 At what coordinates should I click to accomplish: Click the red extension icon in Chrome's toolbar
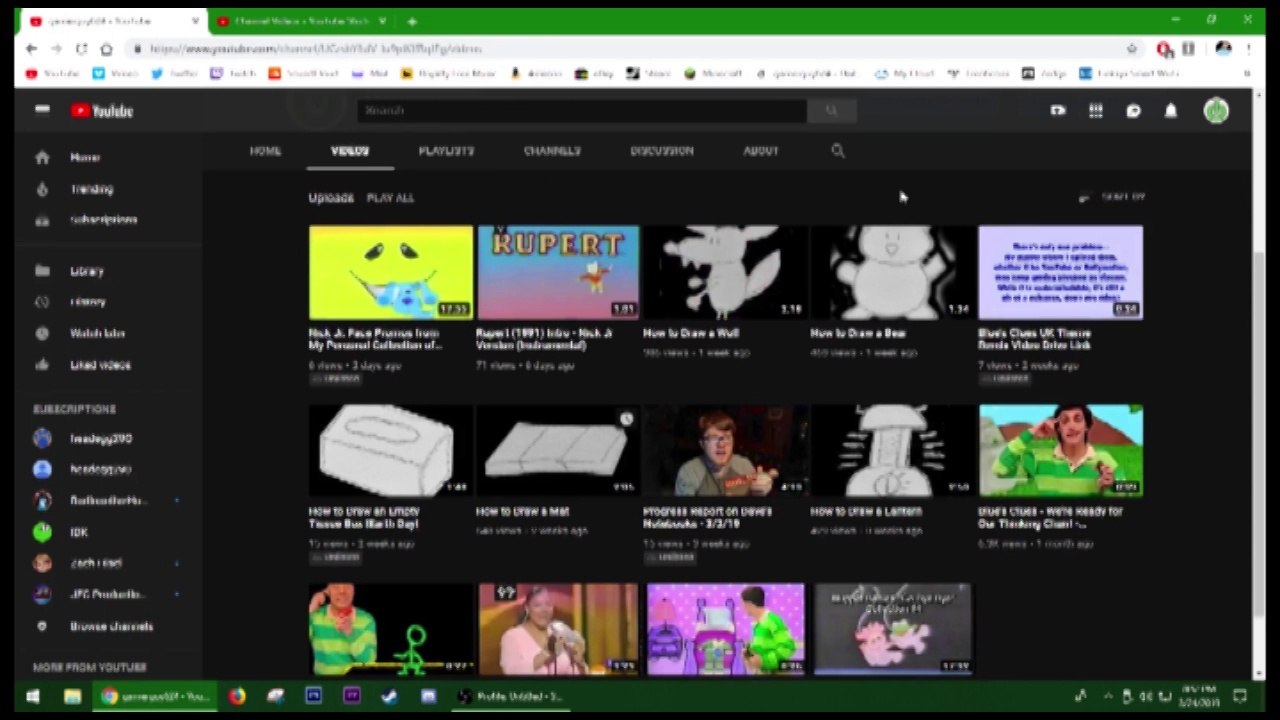coord(1164,49)
